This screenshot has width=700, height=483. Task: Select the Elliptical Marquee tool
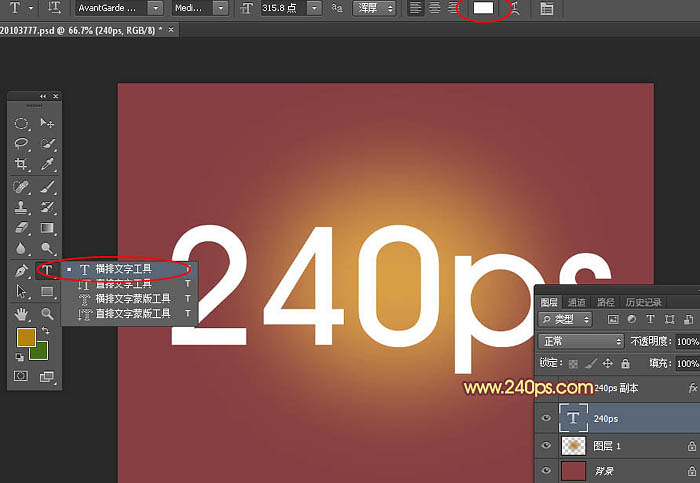coord(21,123)
